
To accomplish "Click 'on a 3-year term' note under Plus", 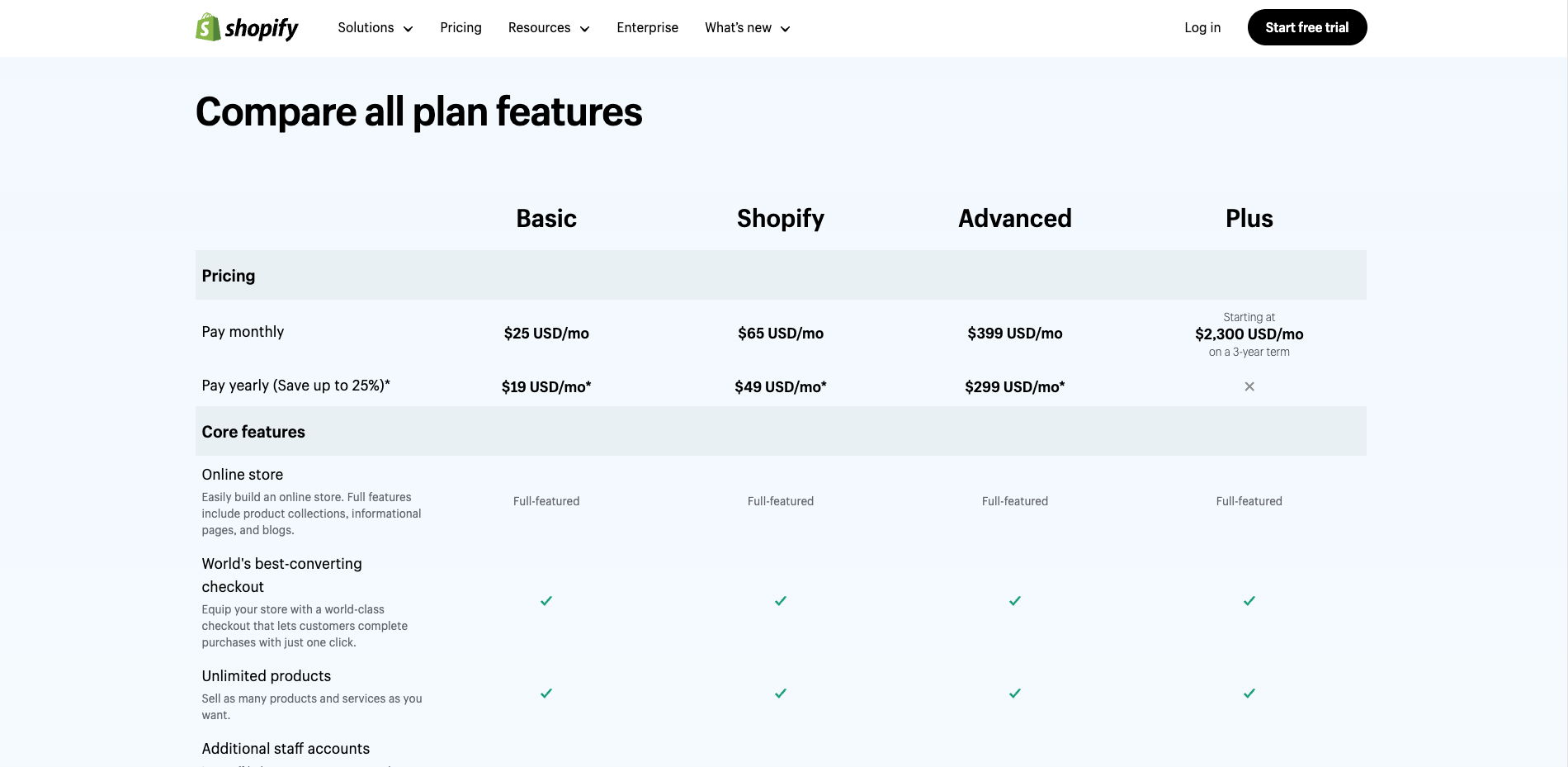I will pyautogui.click(x=1249, y=353).
